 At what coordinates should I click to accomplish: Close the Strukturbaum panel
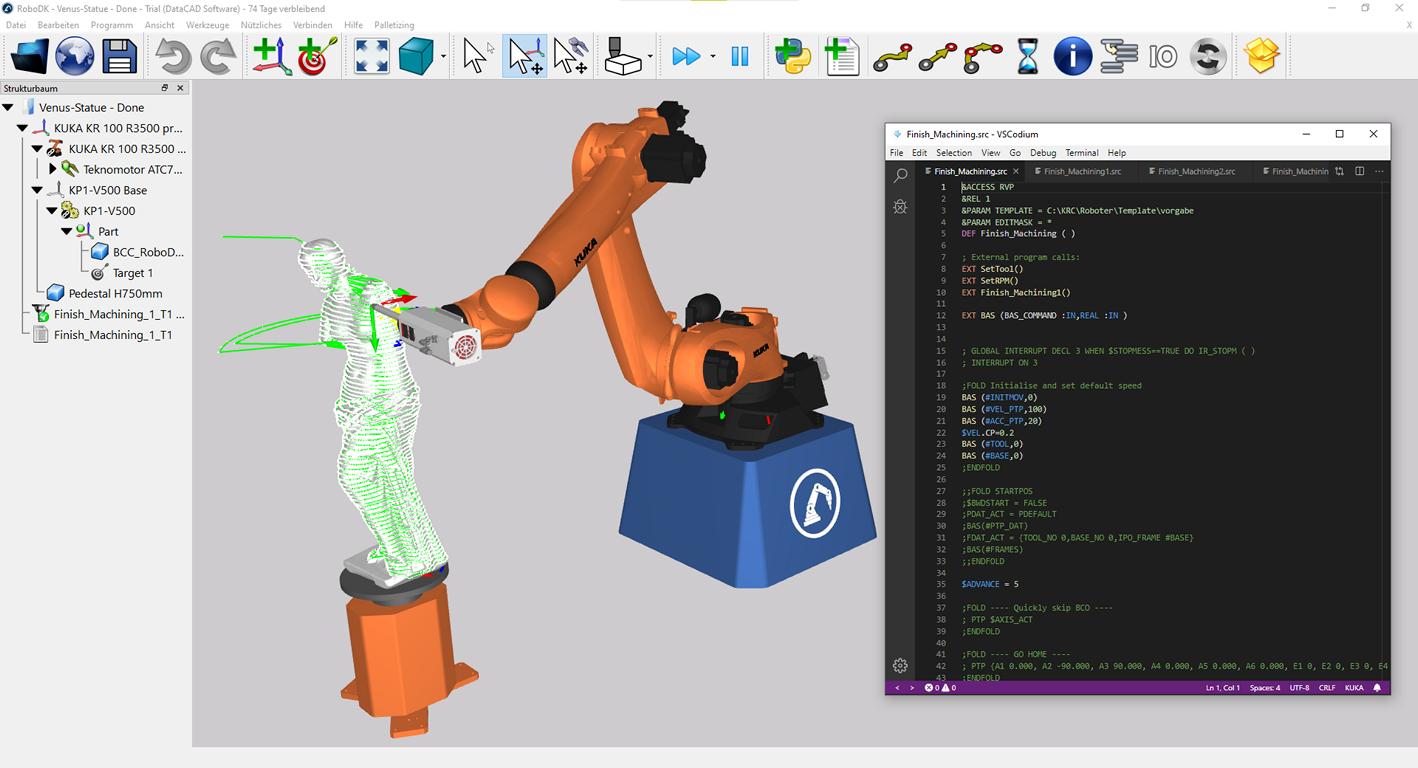(180, 88)
